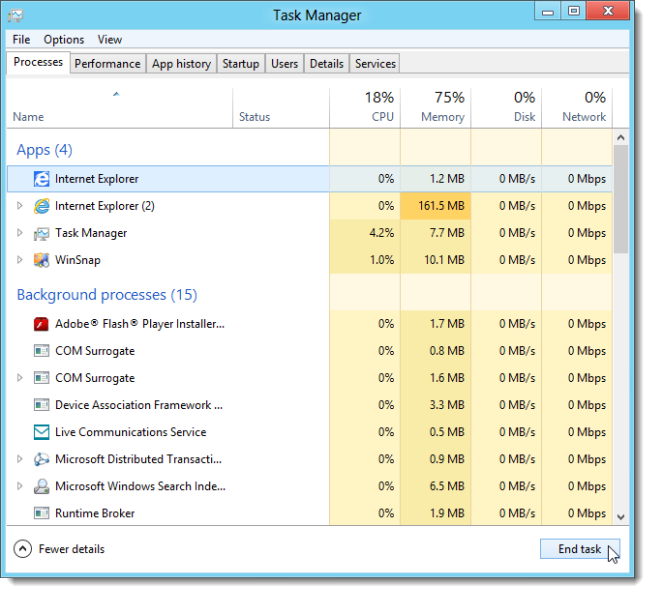Switch to the Details tab
Image resolution: width=650 pixels, height=593 pixels.
327,64
